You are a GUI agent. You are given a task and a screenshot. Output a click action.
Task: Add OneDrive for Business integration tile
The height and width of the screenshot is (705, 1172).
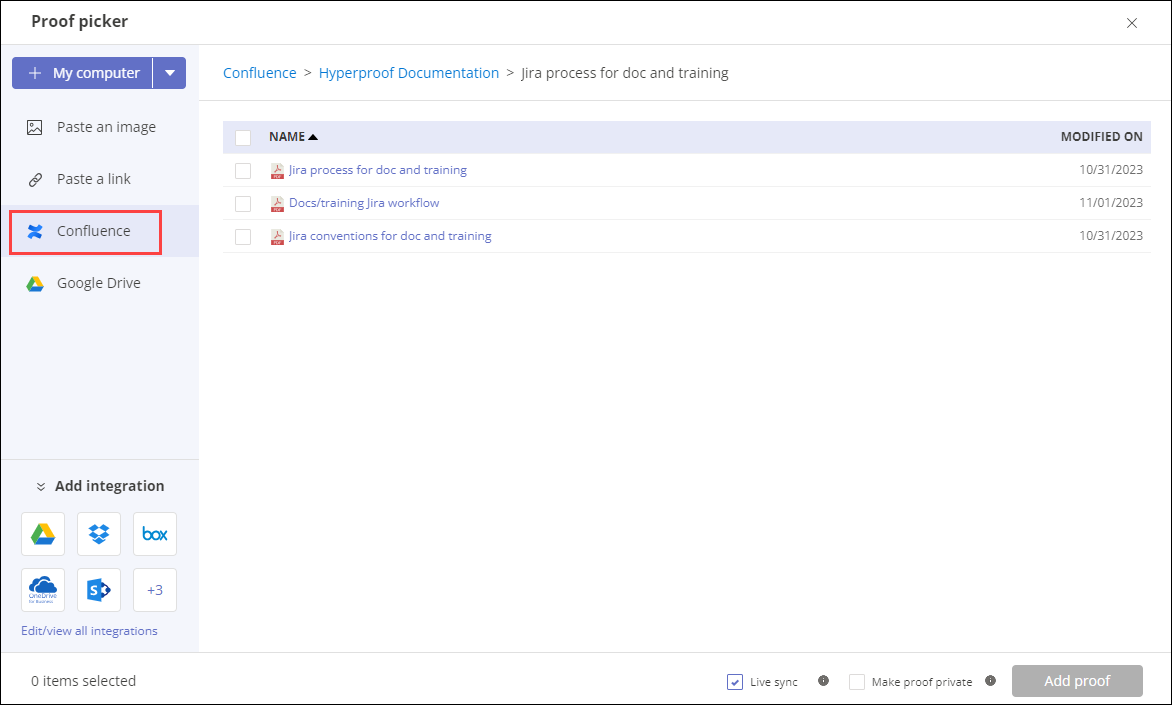click(x=43, y=590)
